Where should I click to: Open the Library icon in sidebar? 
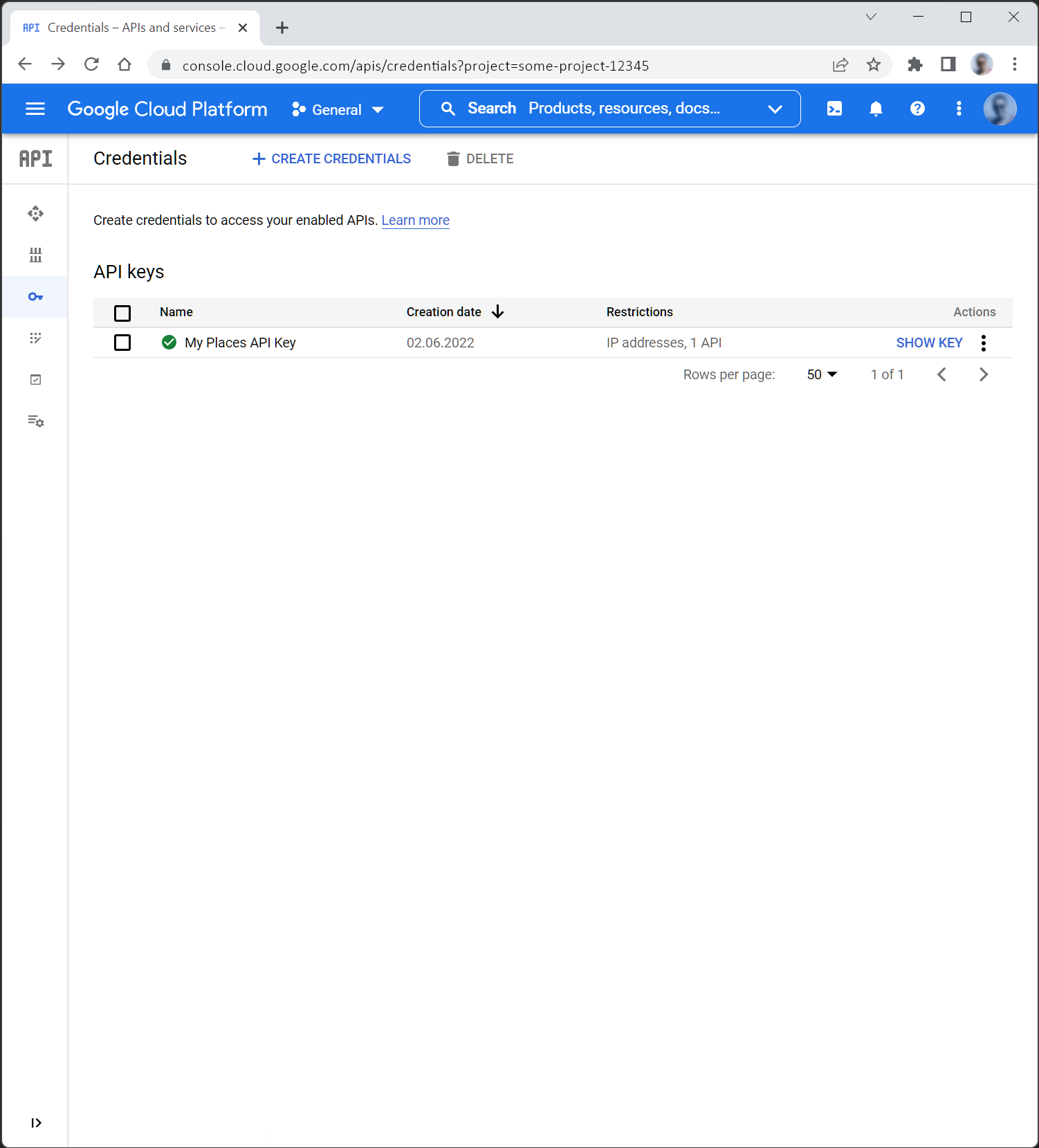[35, 255]
